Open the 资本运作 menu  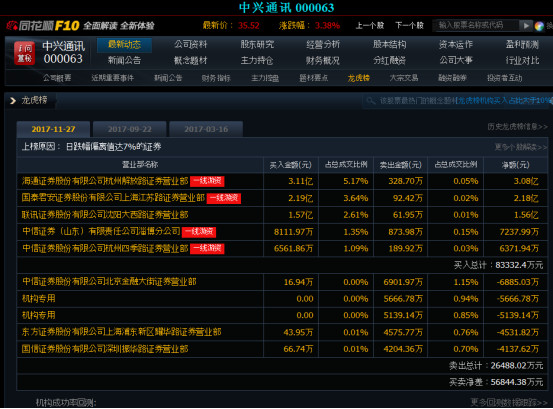(x=456, y=45)
